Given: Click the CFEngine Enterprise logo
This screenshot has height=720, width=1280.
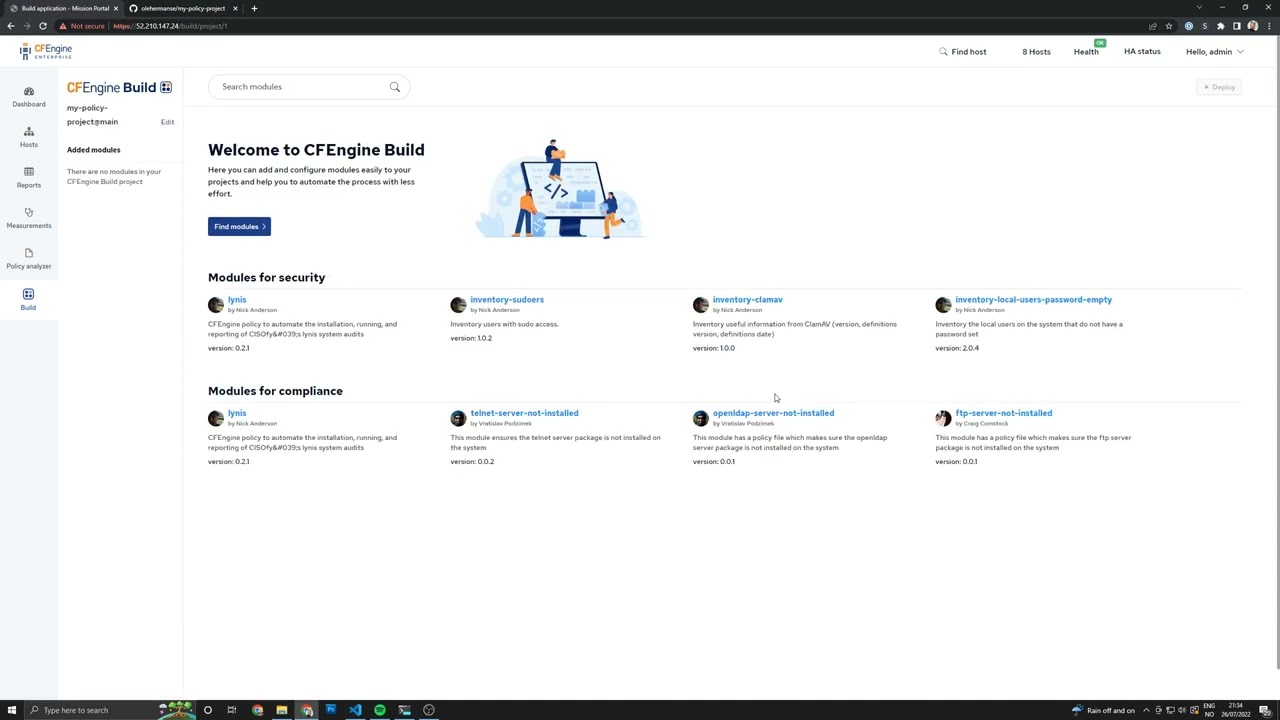Looking at the screenshot, I should (46, 51).
